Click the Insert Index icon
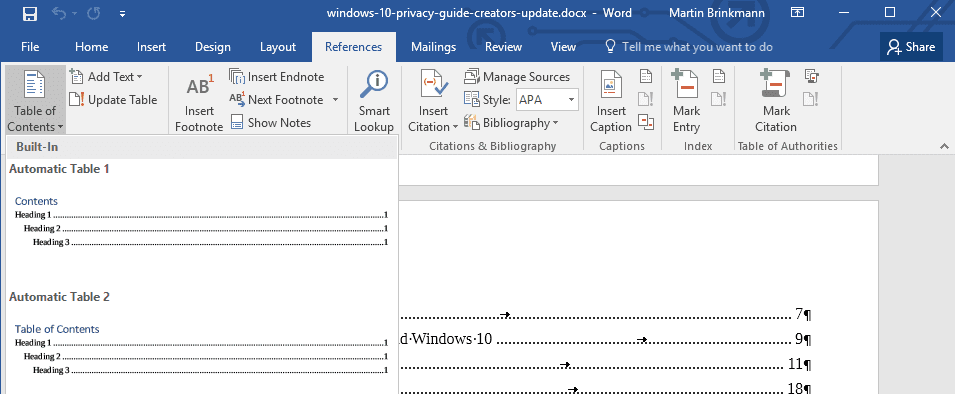 coord(719,76)
